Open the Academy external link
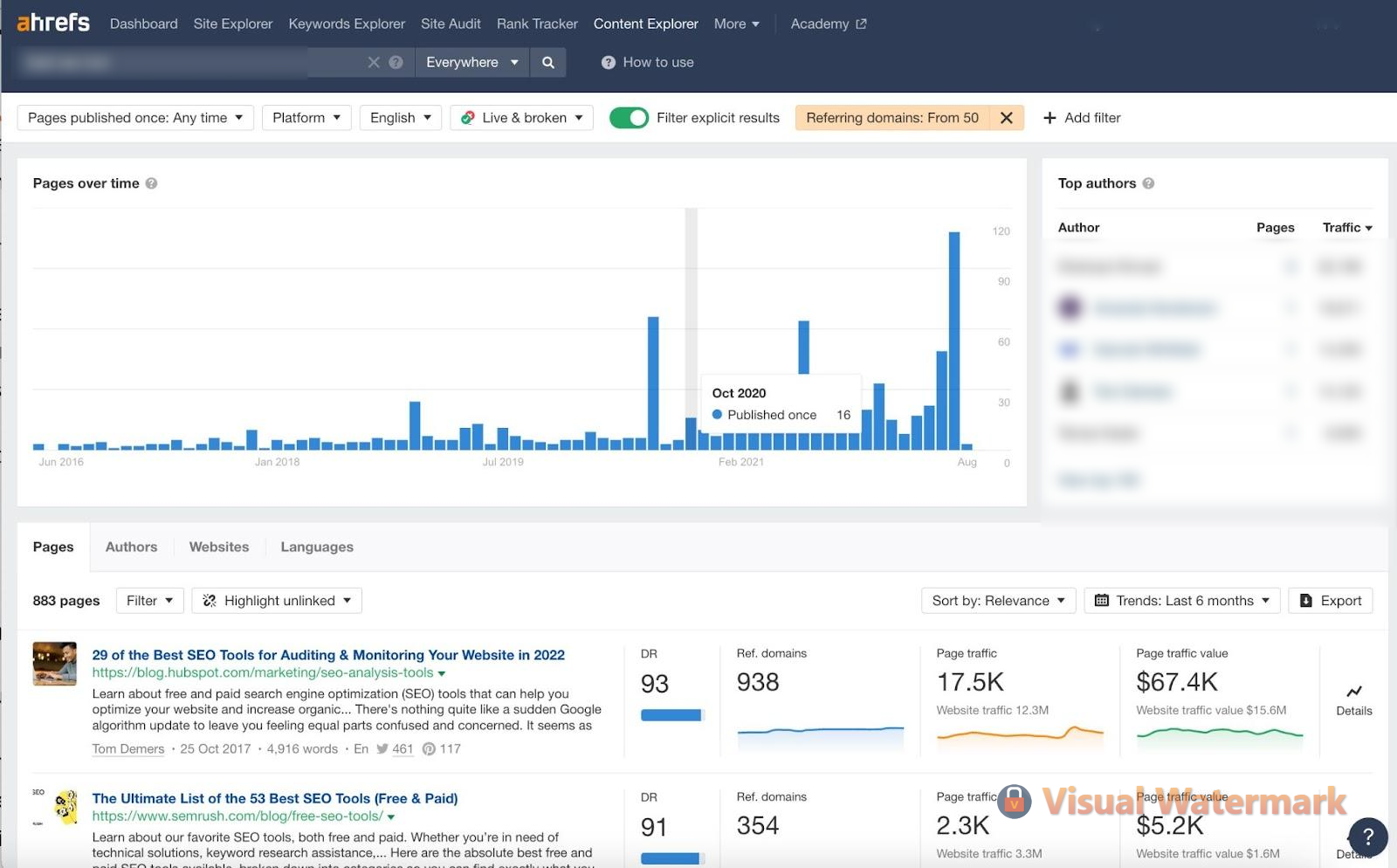 tap(828, 24)
